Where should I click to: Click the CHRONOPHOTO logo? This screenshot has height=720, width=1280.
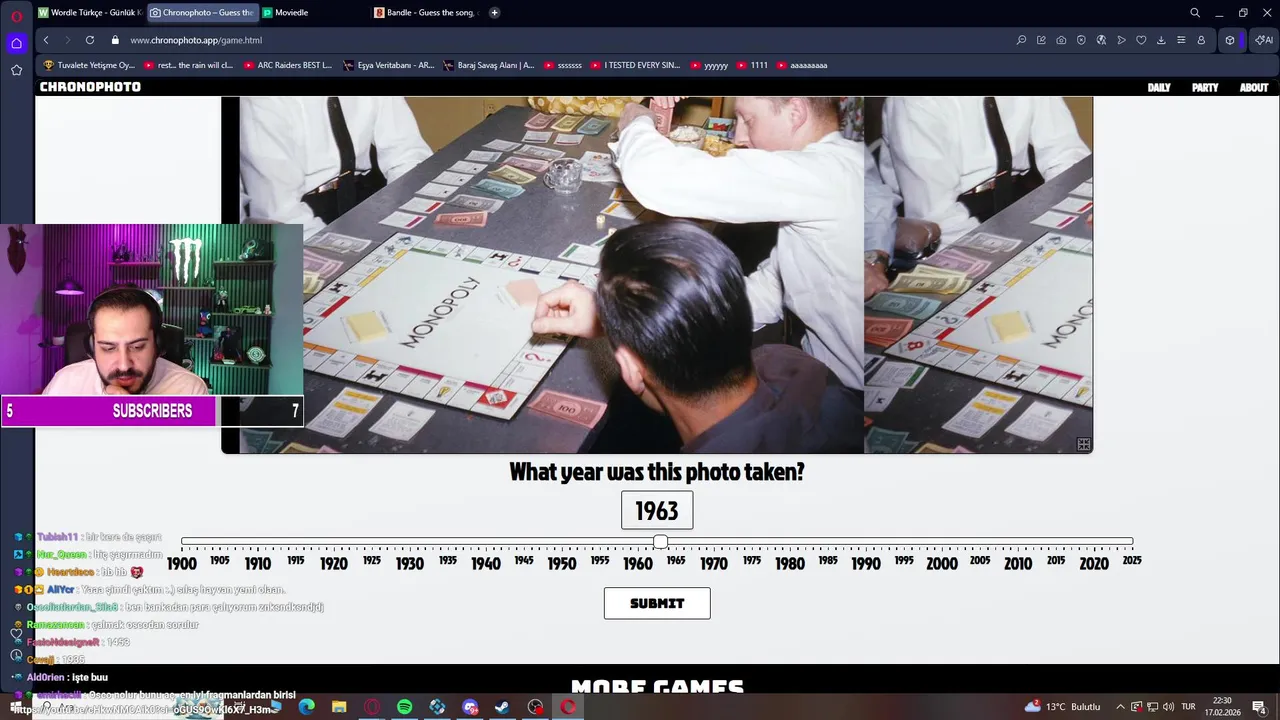(x=90, y=87)
